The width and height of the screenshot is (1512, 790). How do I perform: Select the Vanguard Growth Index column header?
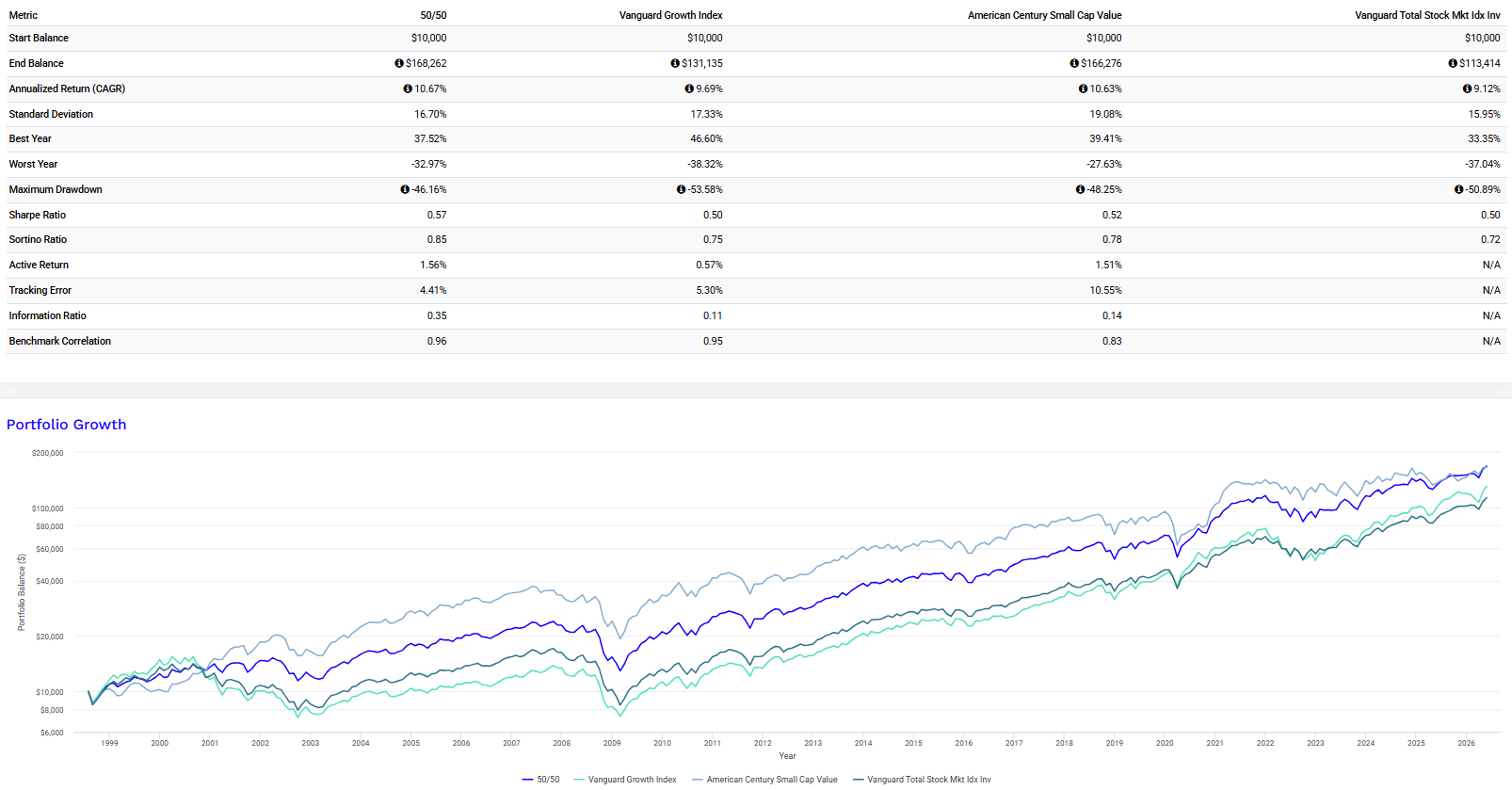pyautogui.click(x=671, y=15)
